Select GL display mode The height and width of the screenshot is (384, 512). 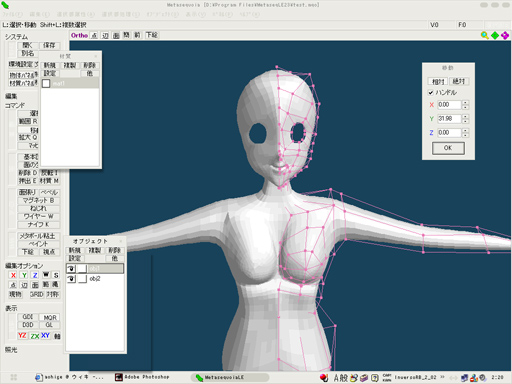point(49,325)
